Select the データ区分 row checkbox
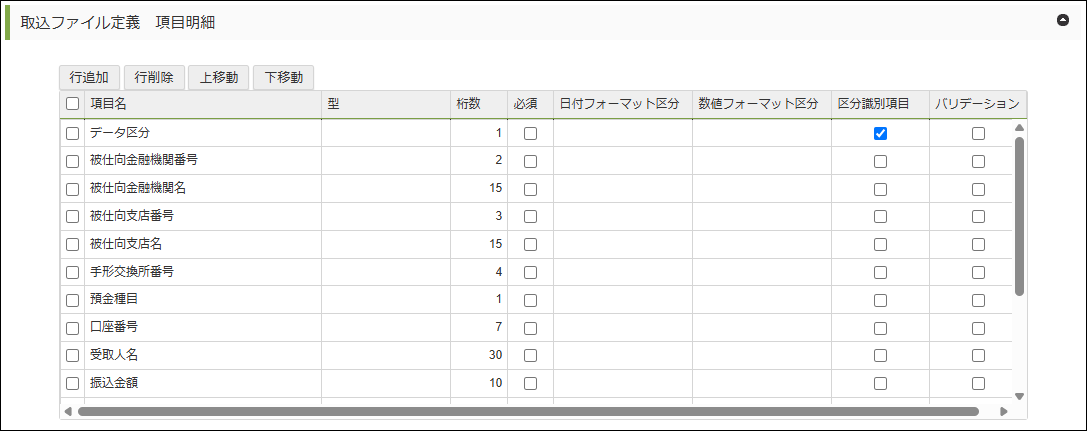The width and height of the screenshot is (1087, 431). (x=72, y=133)
